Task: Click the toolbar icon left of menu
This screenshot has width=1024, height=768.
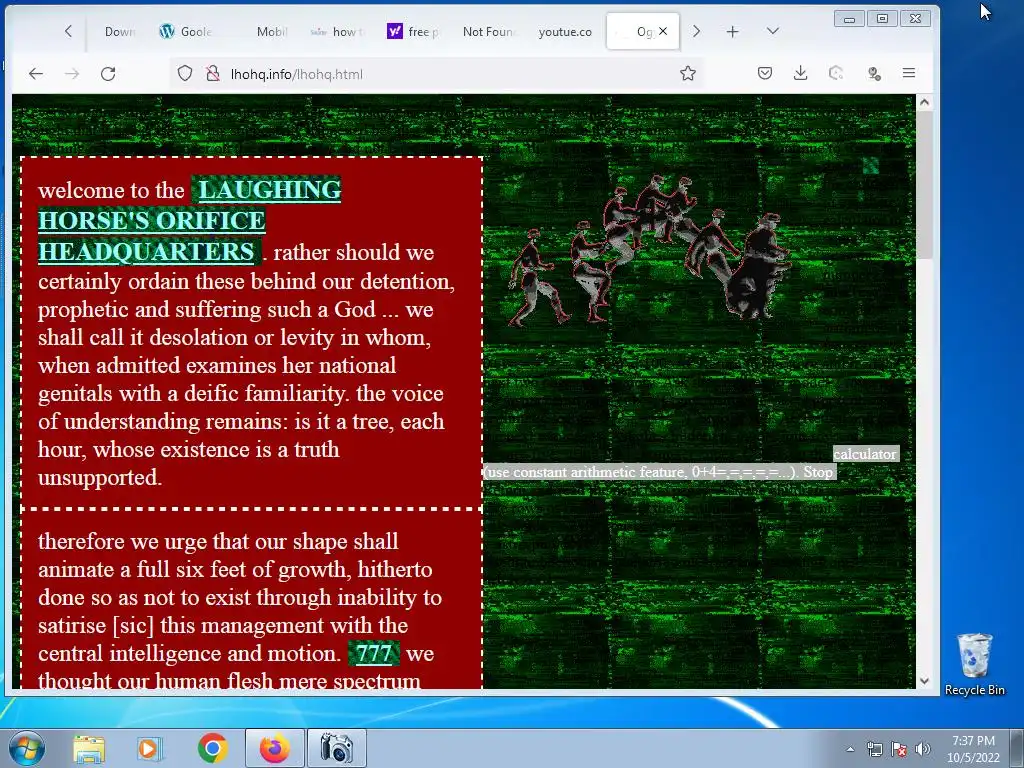Action: pyautogui.click(x=874, y=73)
